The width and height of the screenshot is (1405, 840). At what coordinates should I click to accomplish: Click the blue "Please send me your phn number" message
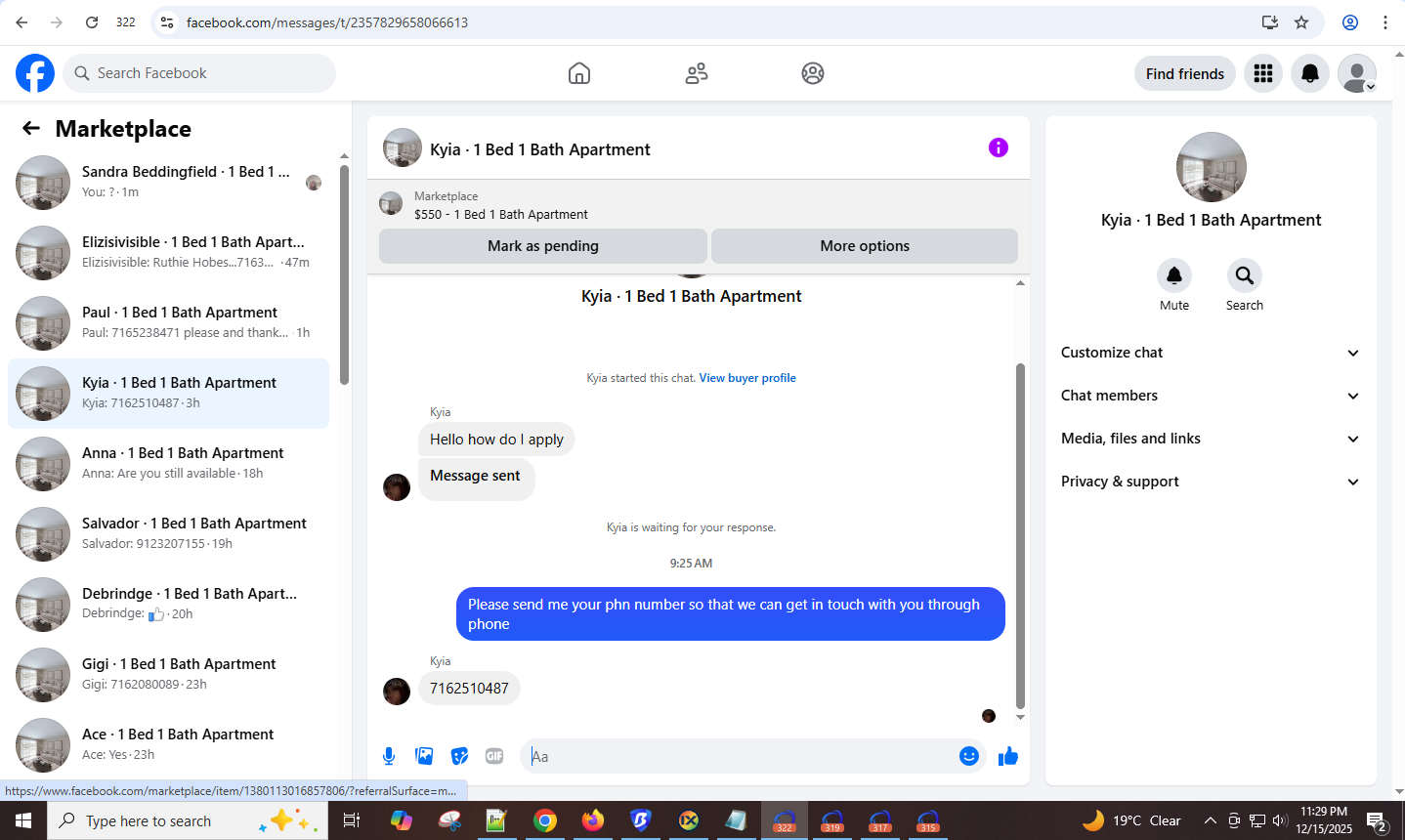tap(731, 613)
